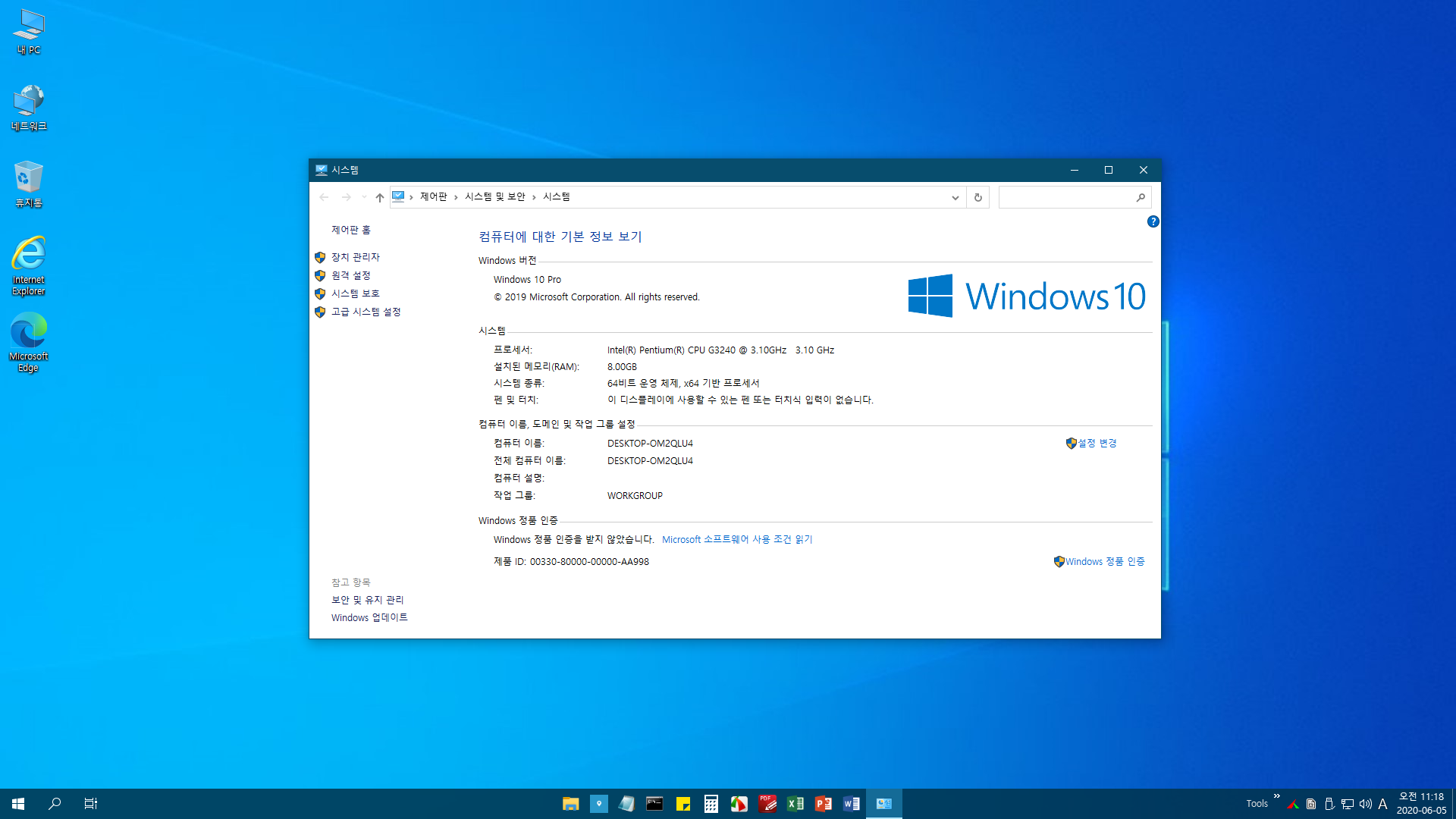Open the 휴지통 recycle bin icon
Screen dimensions: 1456x819
click(29, 184)
